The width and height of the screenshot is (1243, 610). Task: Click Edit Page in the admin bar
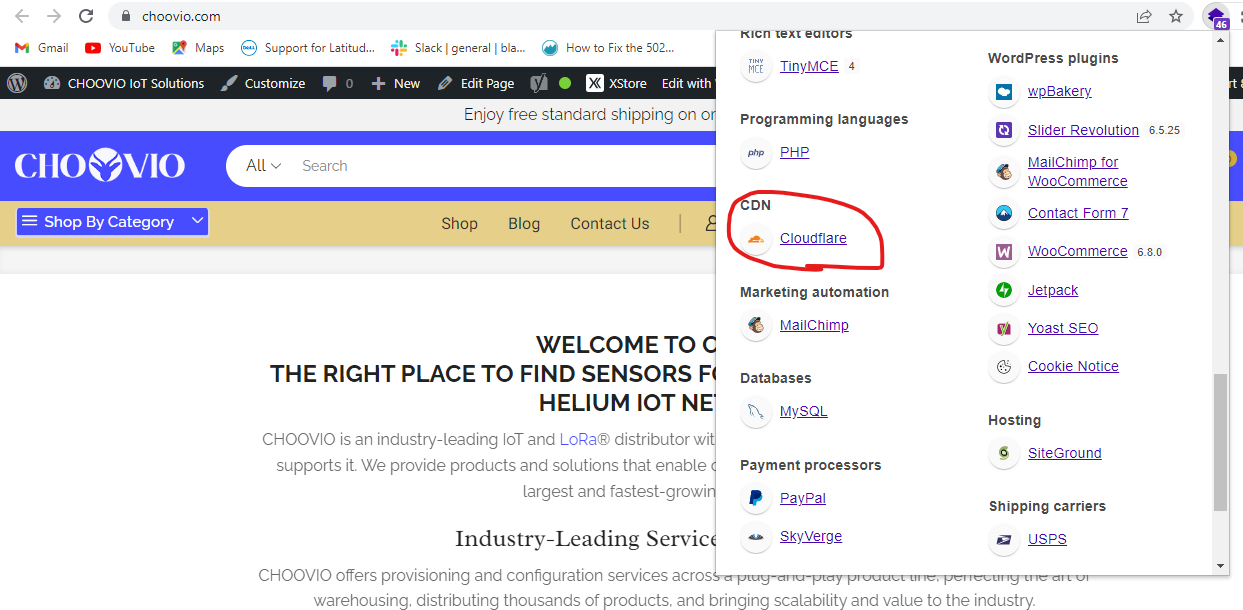[476, 83]
